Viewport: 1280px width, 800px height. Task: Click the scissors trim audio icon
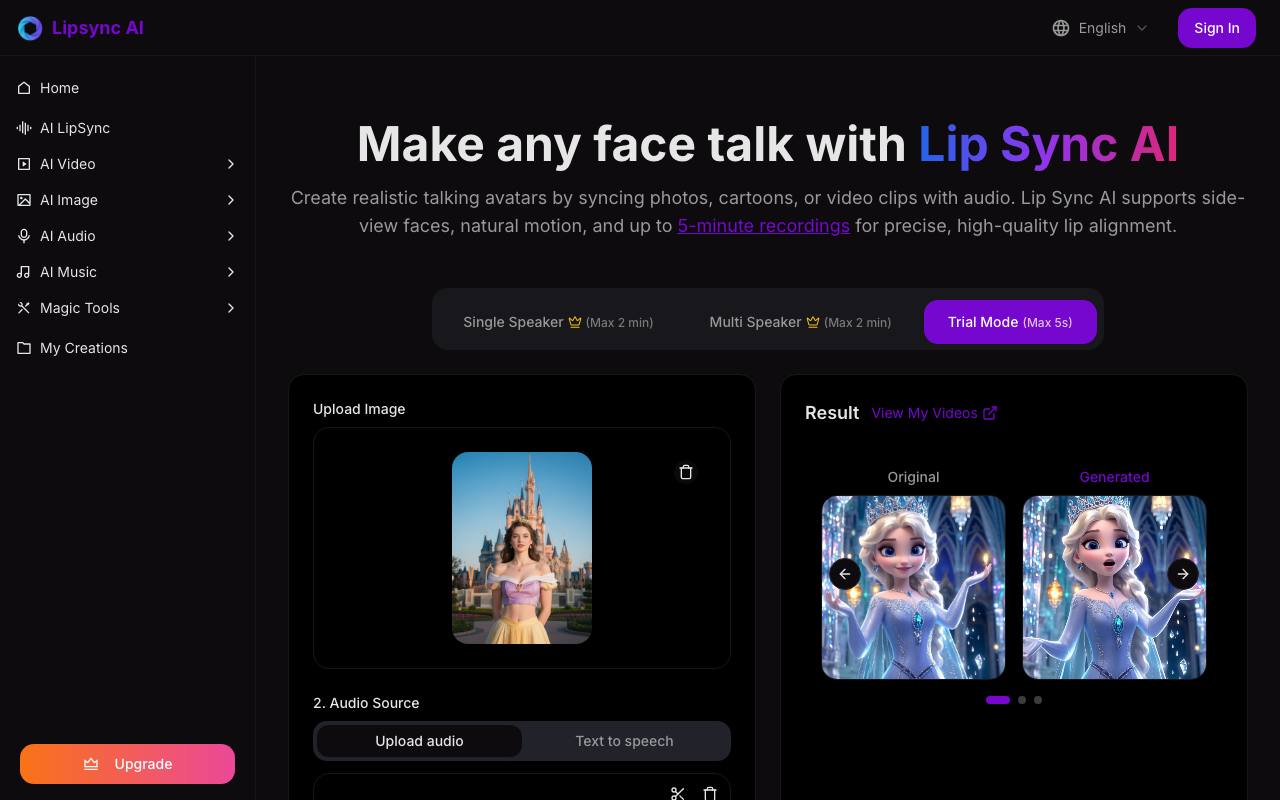pyautogui.click(x=678, y=793)
